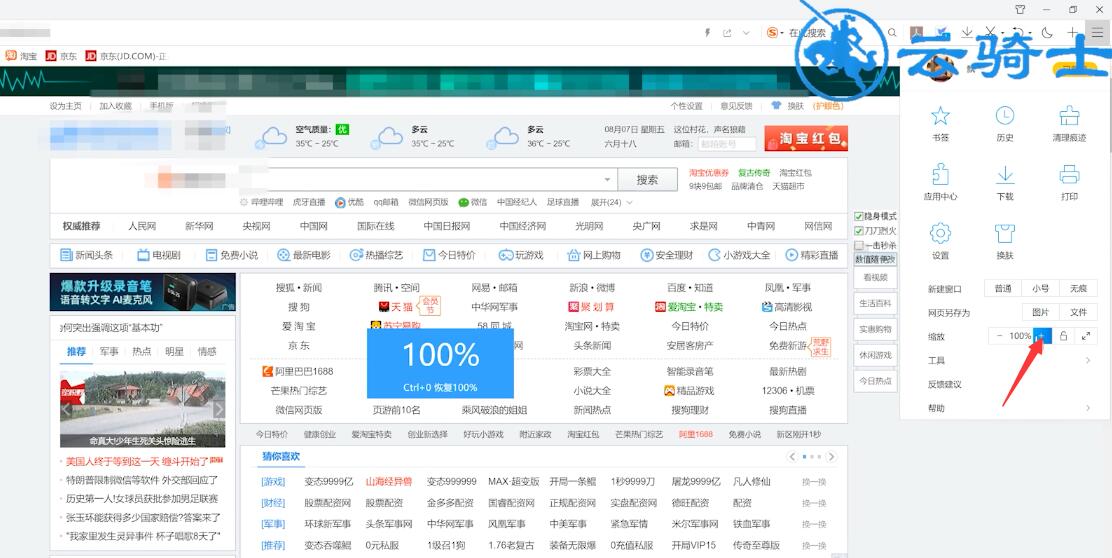Image resolution: width=1112 pixels, height=558 pixels.
Task: Switch to the 热点 news tab
Action: [142, 352]
